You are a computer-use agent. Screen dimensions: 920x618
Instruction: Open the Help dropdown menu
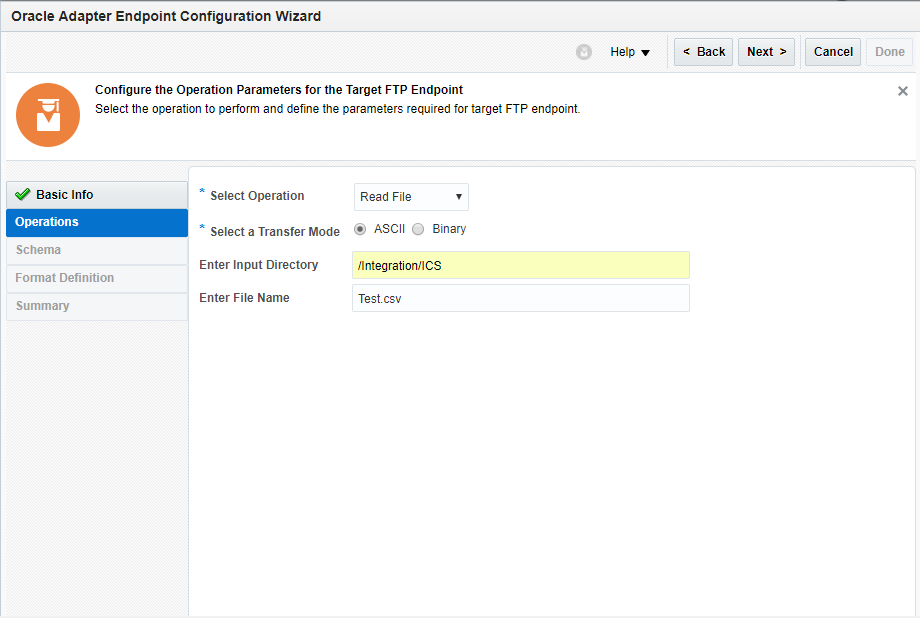[x=630, y=52]
